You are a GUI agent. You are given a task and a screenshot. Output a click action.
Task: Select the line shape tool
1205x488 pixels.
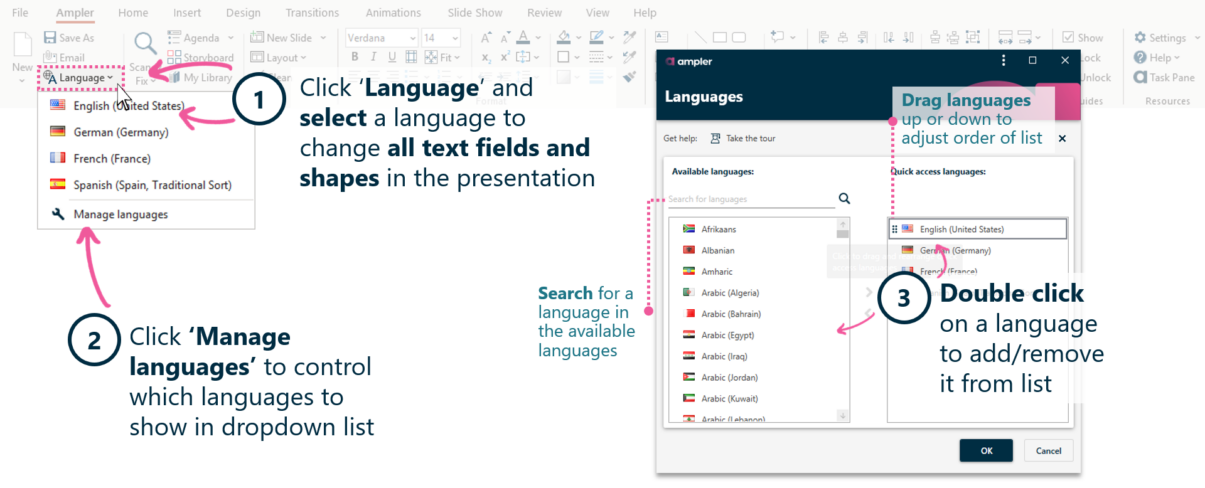coord(700,38)
